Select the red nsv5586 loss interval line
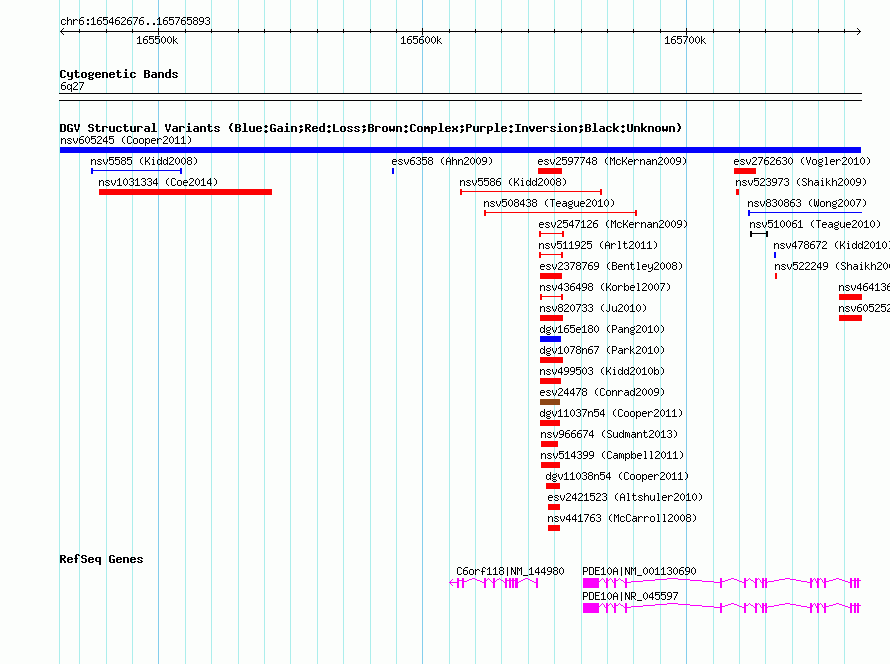The width and height of the screenshot is (890, 664). (531, 192)
